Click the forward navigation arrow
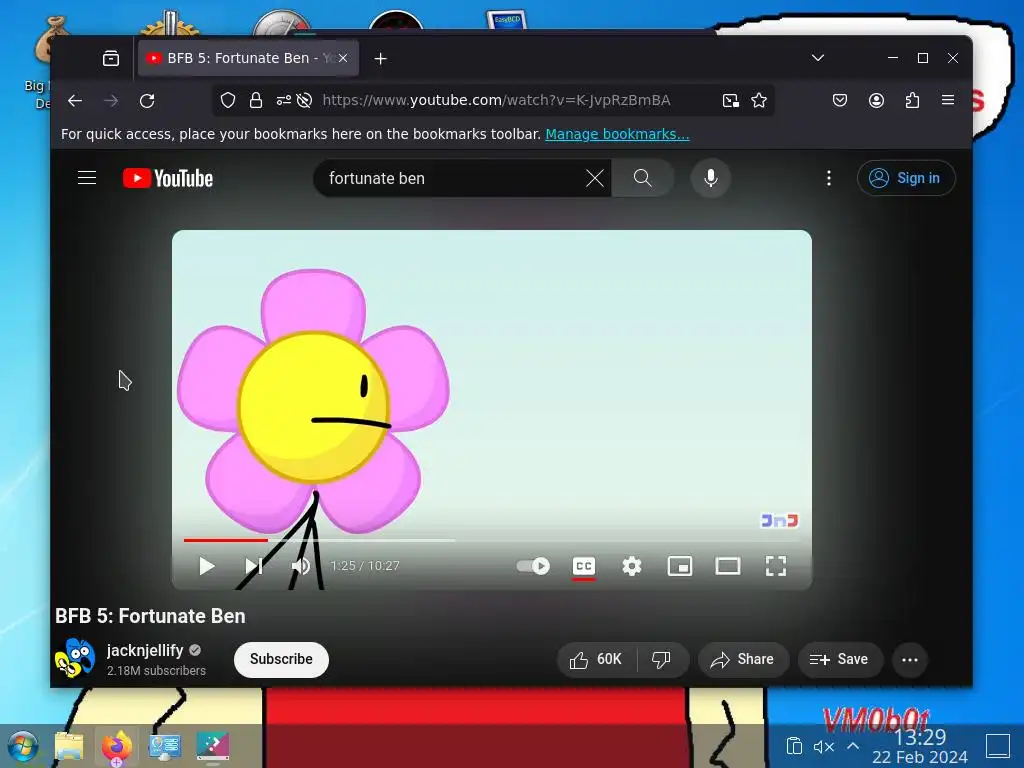Screen dimensions: 1024x768 111,101
